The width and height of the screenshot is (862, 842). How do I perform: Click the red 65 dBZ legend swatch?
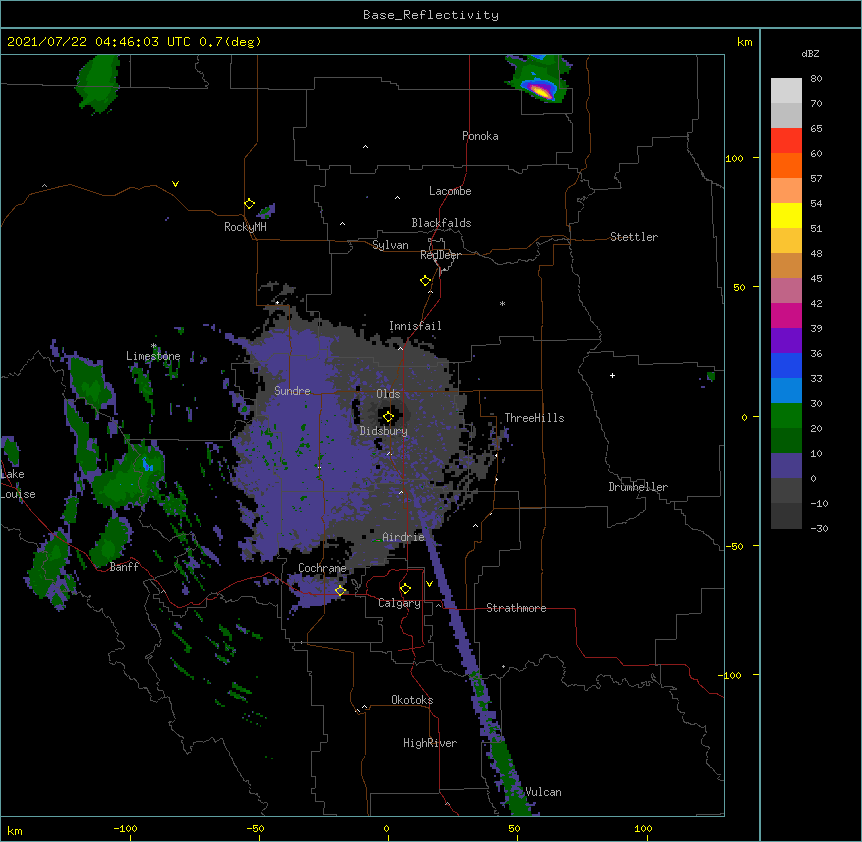[786, 140]
